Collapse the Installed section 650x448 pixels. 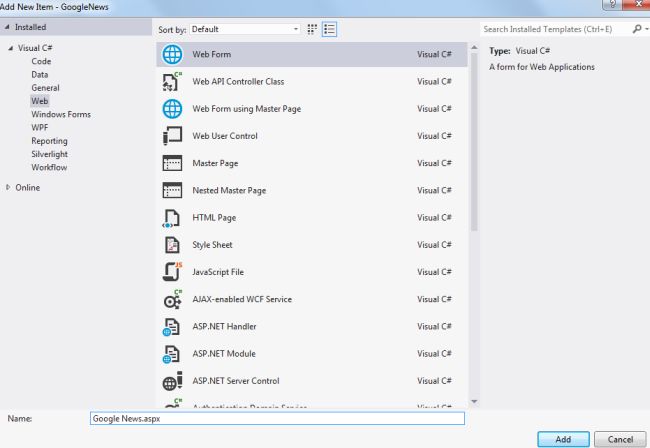coord(7,27)
